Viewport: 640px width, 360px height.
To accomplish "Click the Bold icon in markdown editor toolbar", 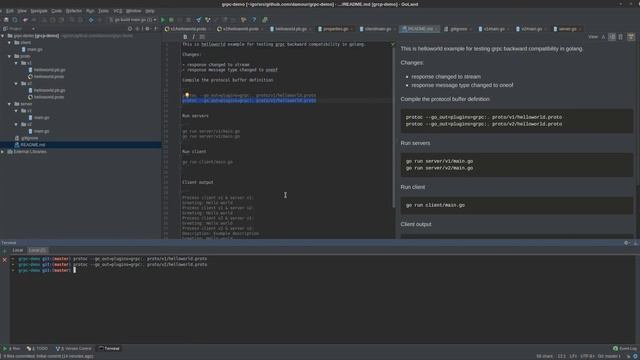I will point(185,37).
